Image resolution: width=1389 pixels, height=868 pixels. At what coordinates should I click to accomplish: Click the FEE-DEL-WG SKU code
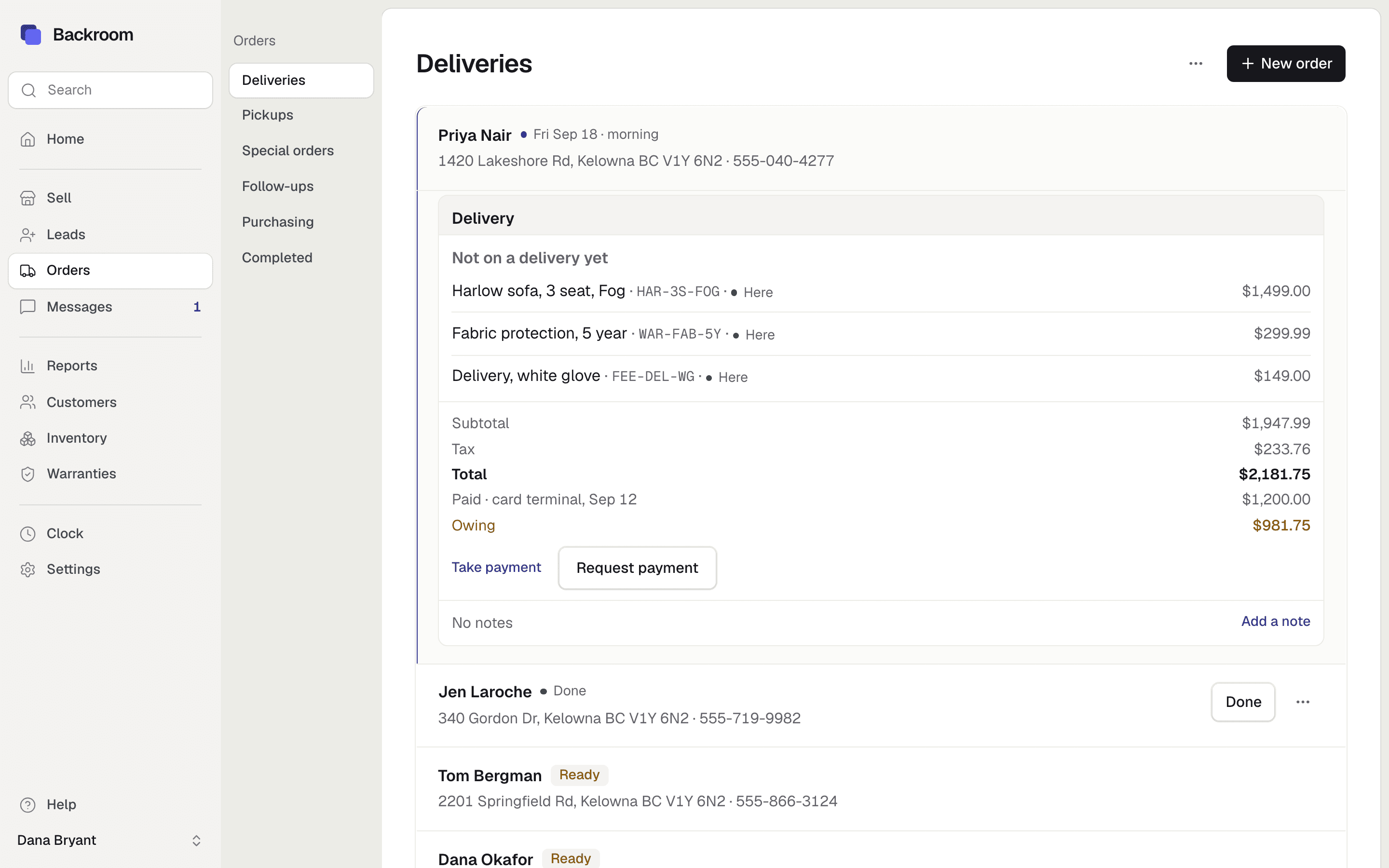653,377
